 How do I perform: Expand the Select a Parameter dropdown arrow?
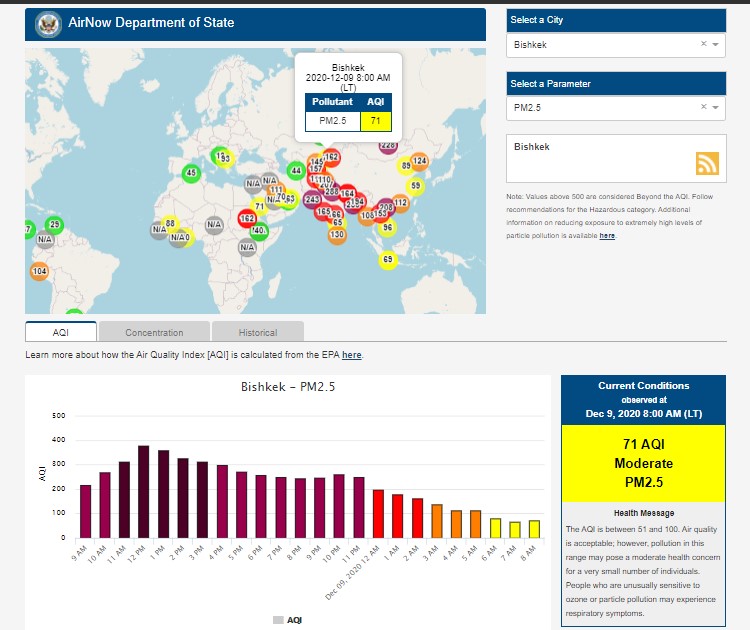716,107
